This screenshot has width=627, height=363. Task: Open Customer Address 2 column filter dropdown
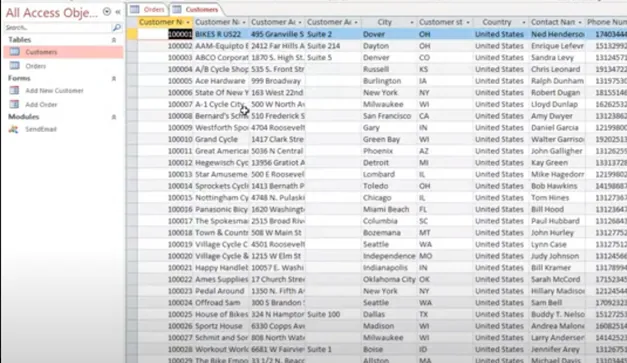click(356, 22)
